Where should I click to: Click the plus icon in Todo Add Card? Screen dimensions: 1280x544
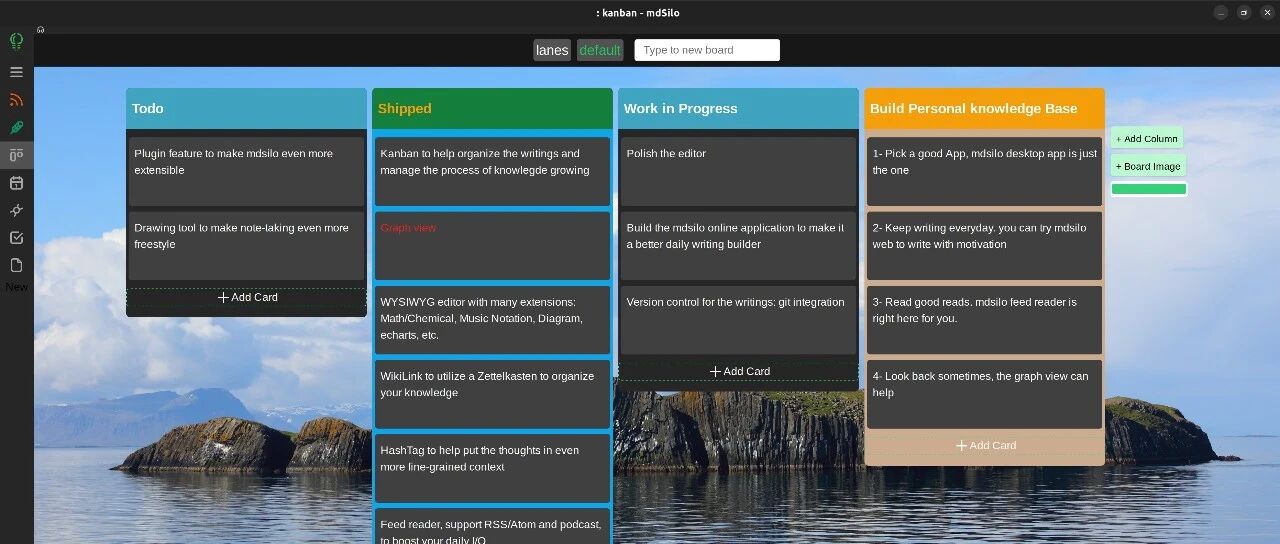223,297
